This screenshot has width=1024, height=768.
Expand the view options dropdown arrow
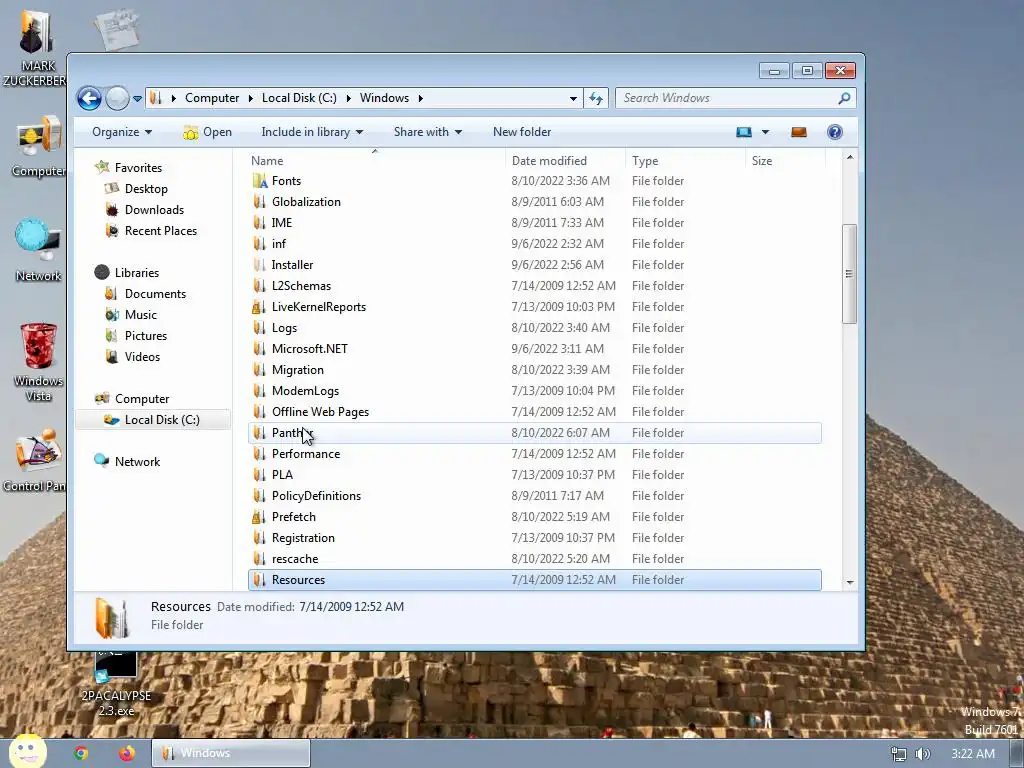click(765, 132)
